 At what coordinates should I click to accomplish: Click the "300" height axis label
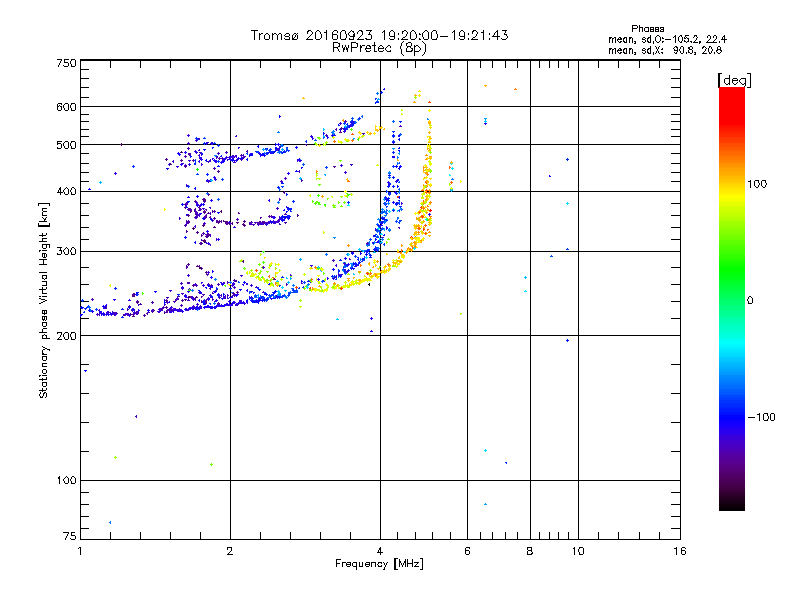(66, 252)
